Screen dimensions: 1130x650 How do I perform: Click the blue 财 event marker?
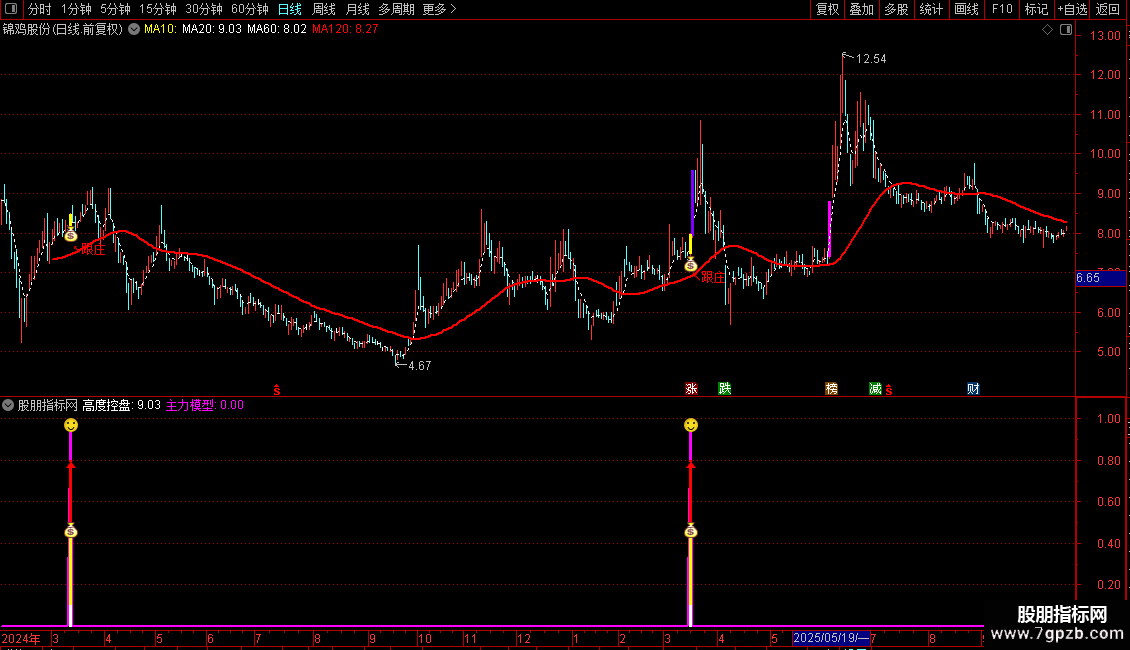(x=973, y=389)
